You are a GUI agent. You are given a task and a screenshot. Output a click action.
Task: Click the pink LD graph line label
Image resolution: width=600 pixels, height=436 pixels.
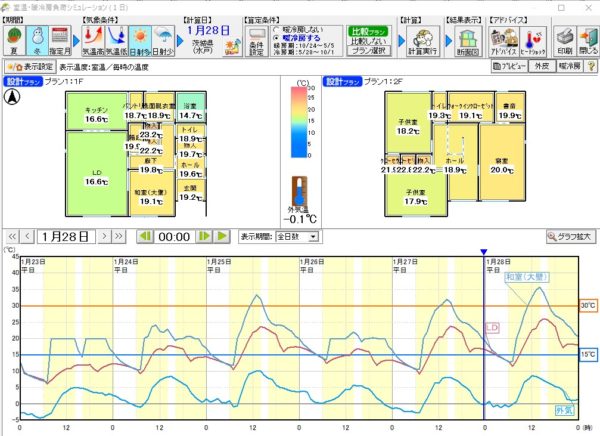(492, 328)
